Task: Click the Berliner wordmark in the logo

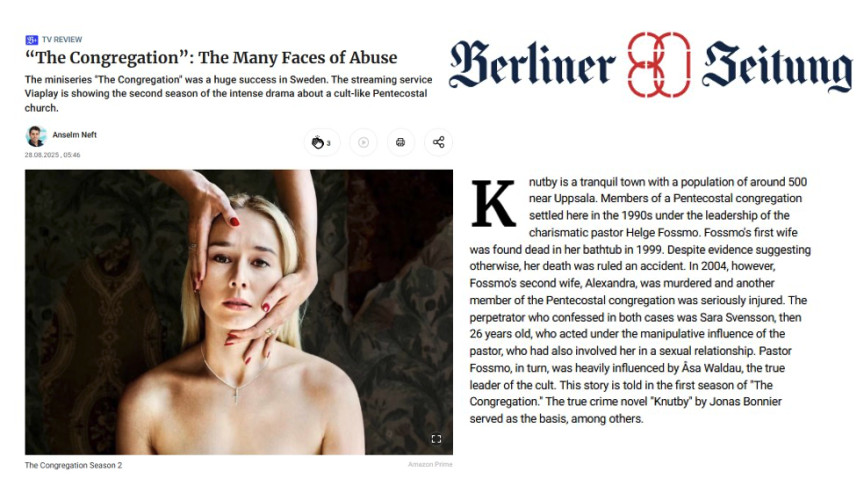Action: (x=532, y=66)
